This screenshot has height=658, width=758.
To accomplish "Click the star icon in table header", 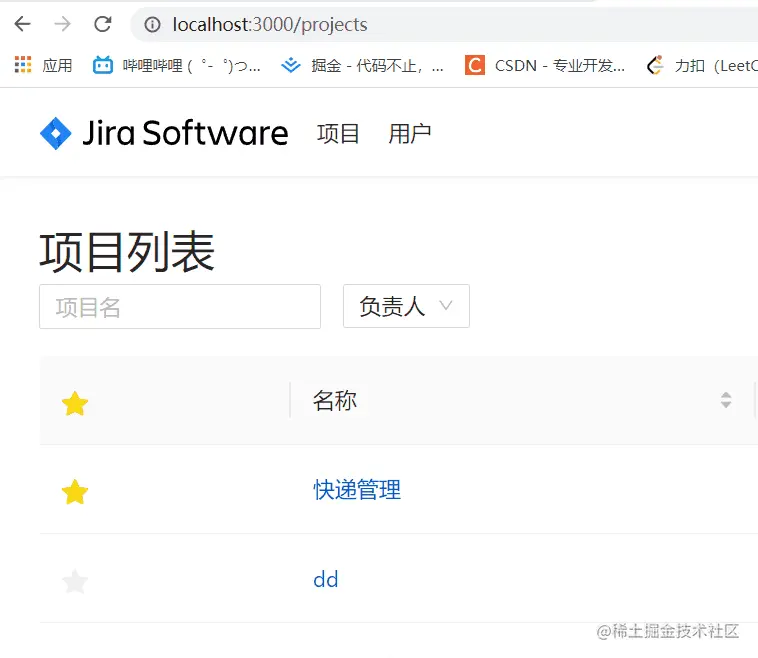I will 75,403.
